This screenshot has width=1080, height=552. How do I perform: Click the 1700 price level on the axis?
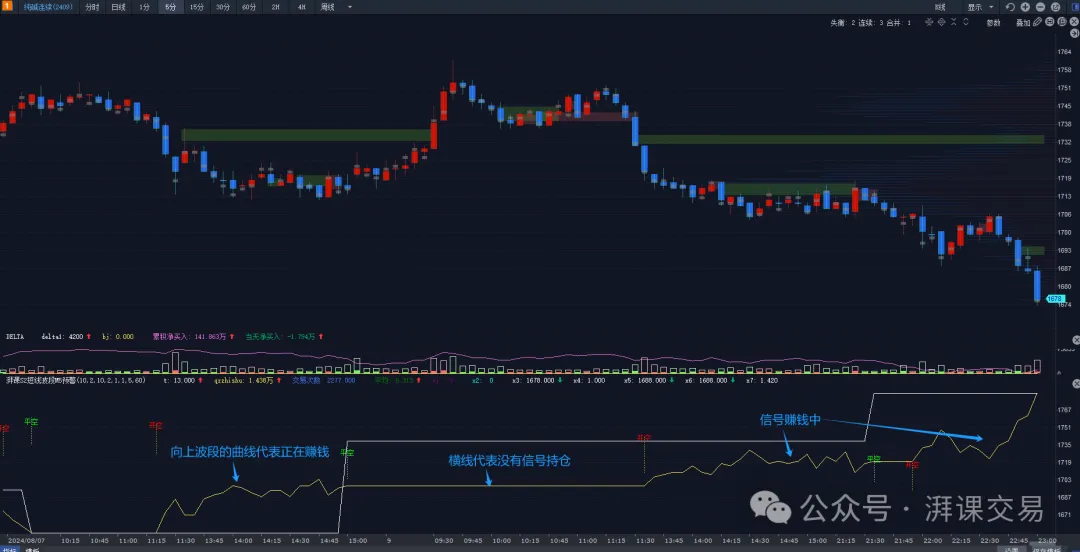coord(1063,232)
